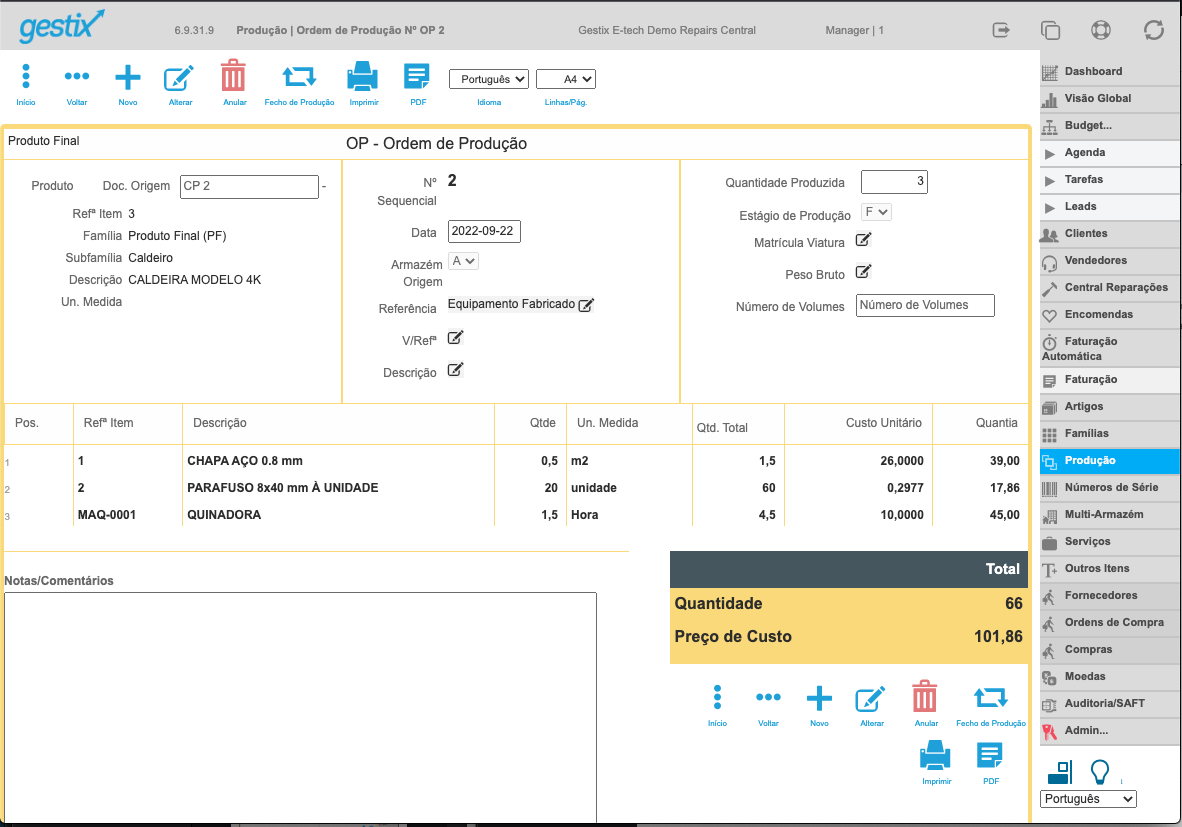Click the bottom Início icon
Image resolution: width=1182 pixels, height=827 pixels.
[x=717, y=698]
